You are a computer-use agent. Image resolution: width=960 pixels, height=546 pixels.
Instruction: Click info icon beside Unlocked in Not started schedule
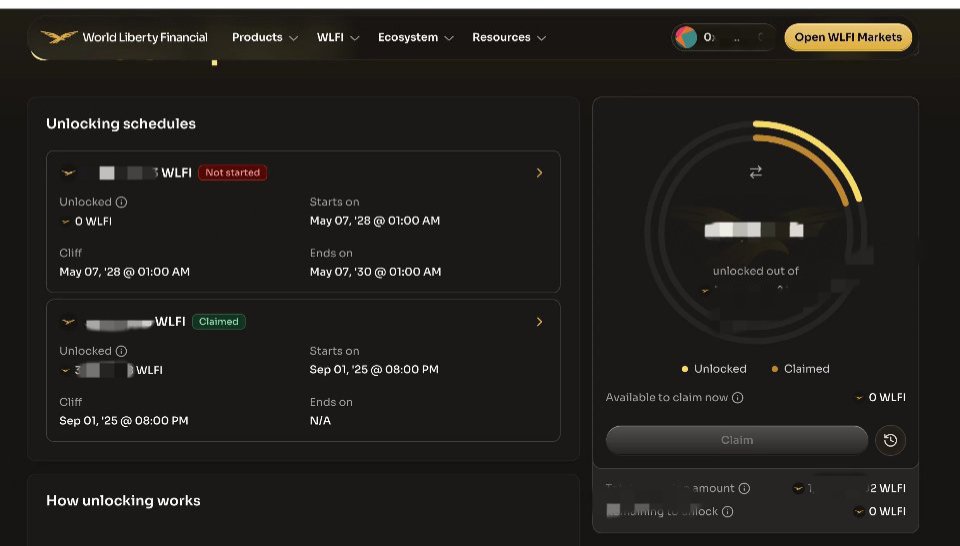121,202
